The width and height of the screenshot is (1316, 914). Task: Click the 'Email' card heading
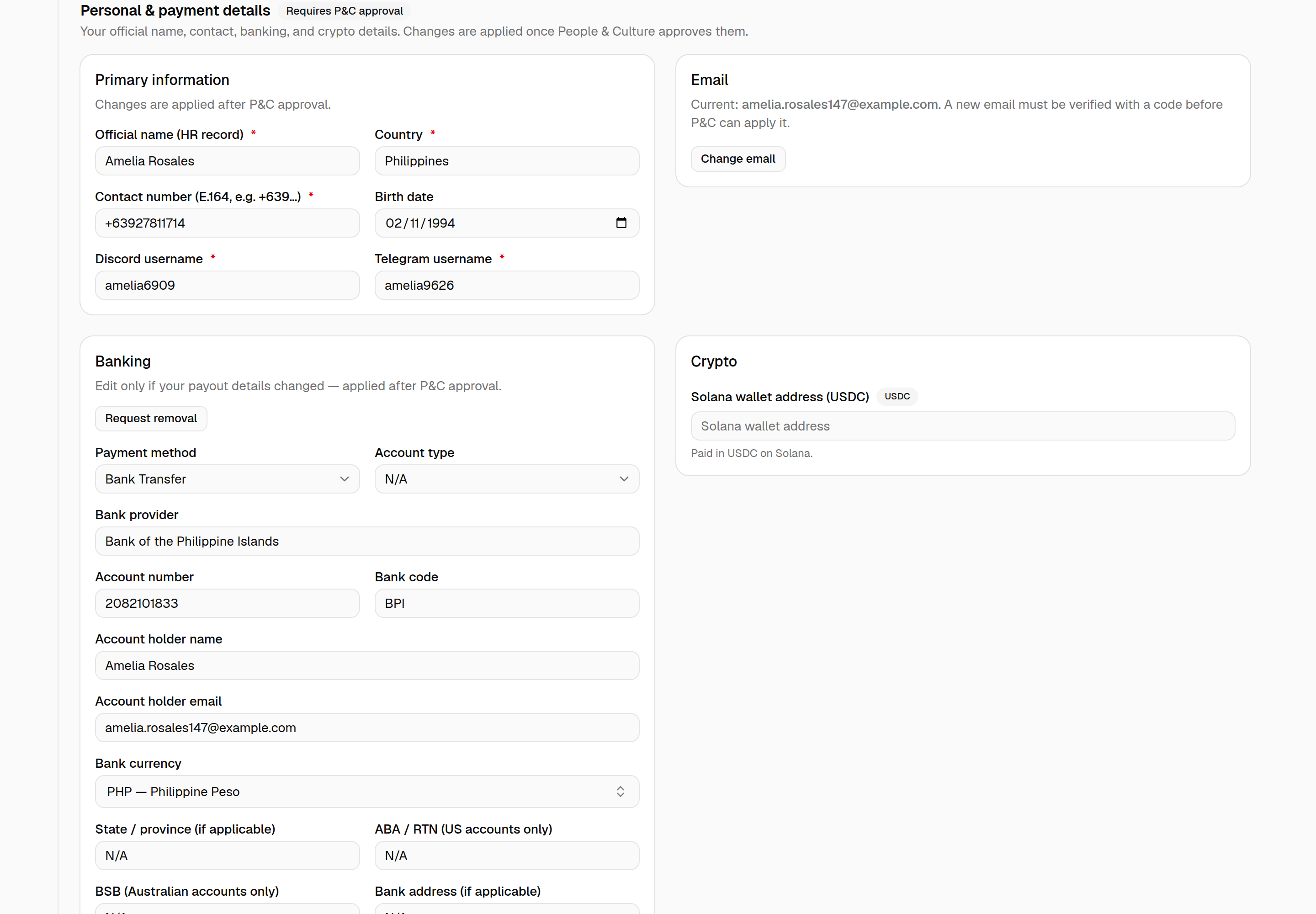coord(710,80)
